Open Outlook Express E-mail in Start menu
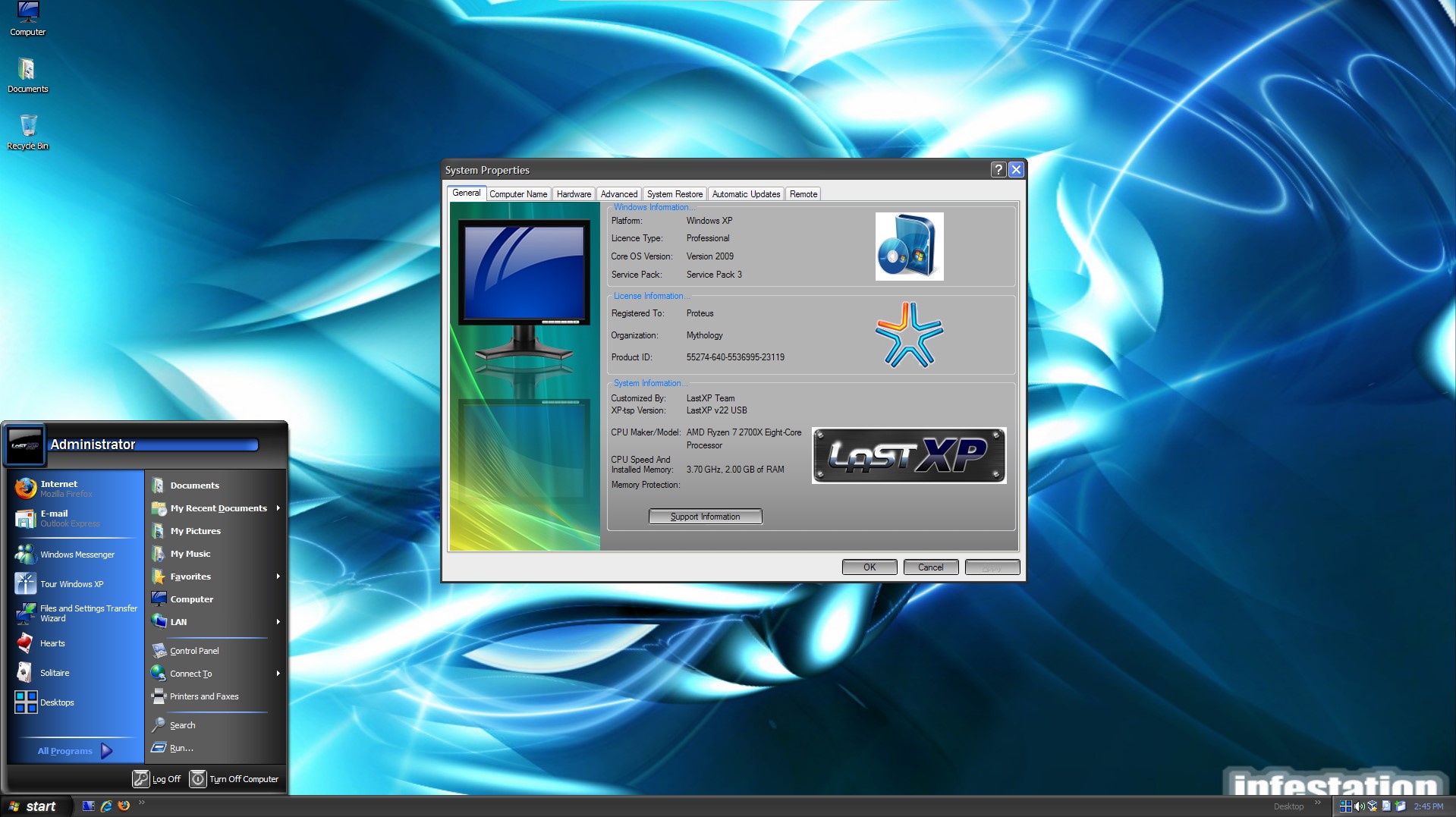Image resolution: width=1456 pixels, height=817 pixels. (x=76, y=518)
